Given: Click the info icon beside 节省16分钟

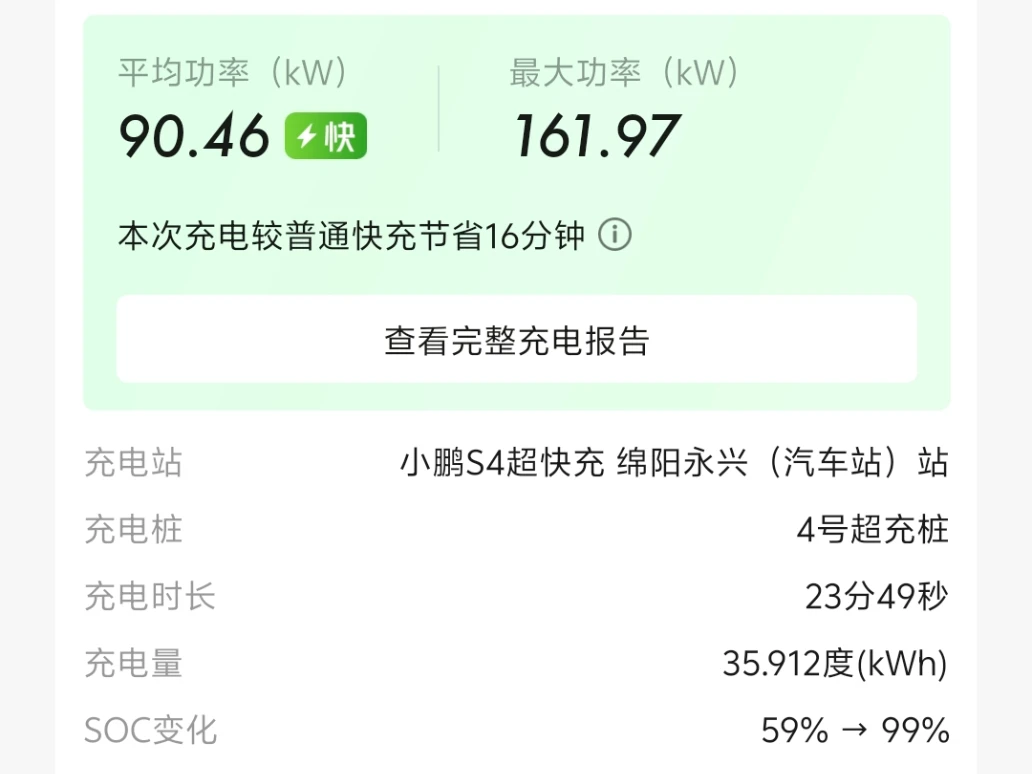Looking at the screenshot, I should [x=615, y=236].
